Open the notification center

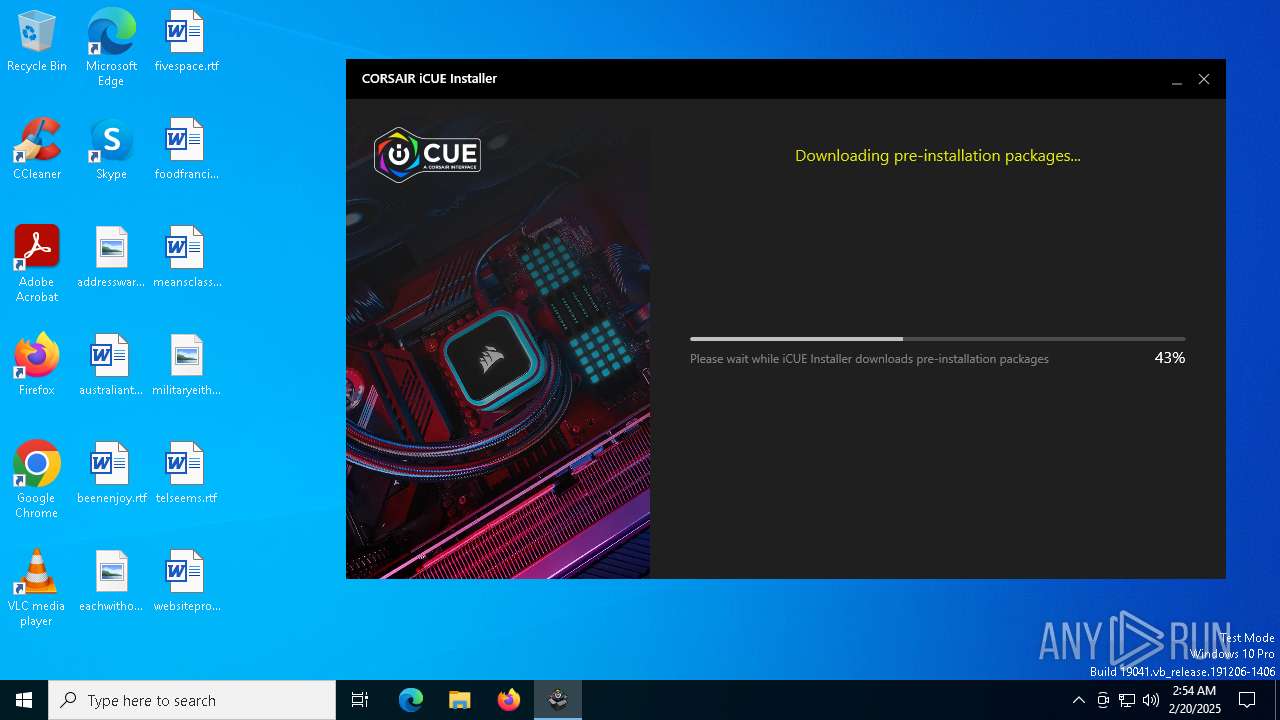pyautogui.click(x=1247, y=700)
